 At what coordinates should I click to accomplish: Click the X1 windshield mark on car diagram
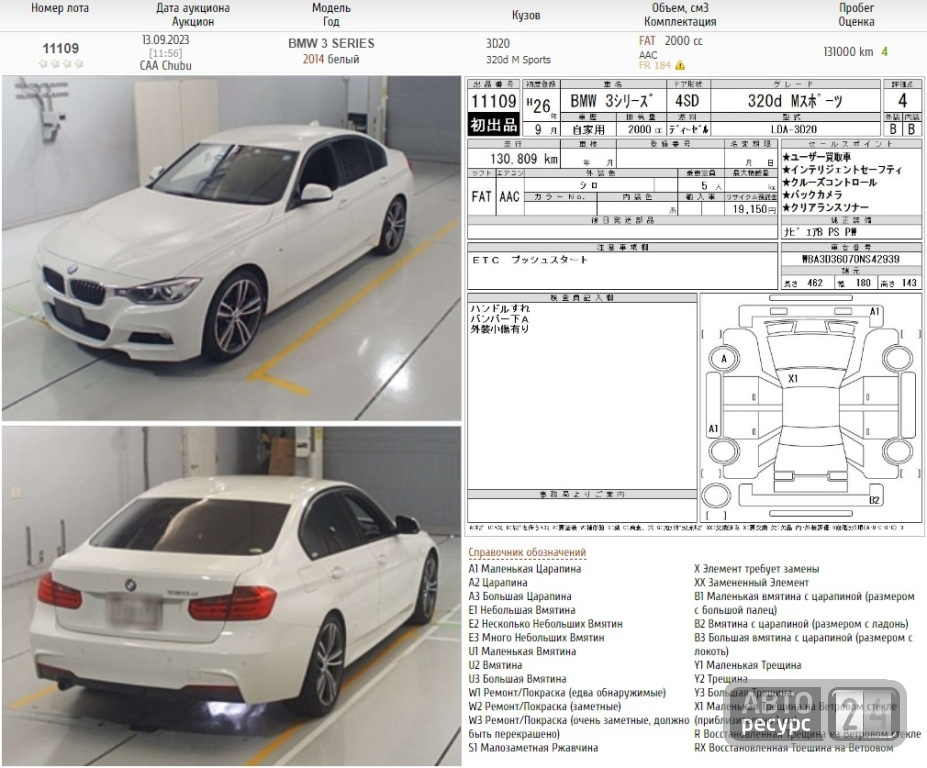coord(793,378)
